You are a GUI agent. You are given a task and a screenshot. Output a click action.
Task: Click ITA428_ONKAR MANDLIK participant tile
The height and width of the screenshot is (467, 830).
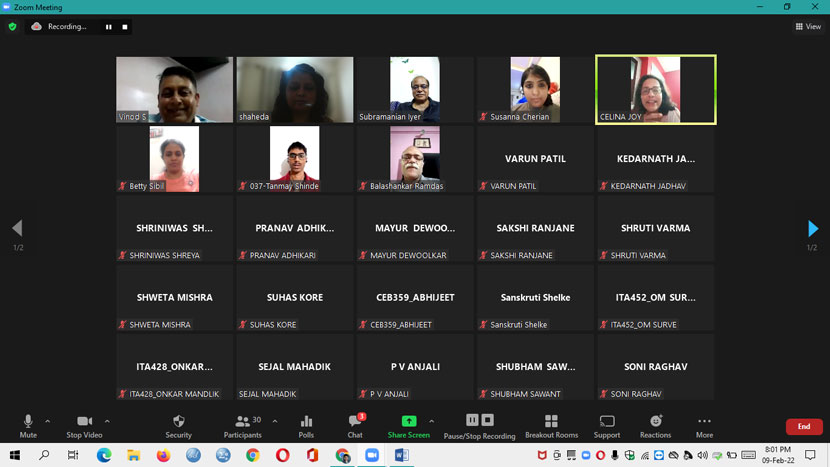pos(174,367)
